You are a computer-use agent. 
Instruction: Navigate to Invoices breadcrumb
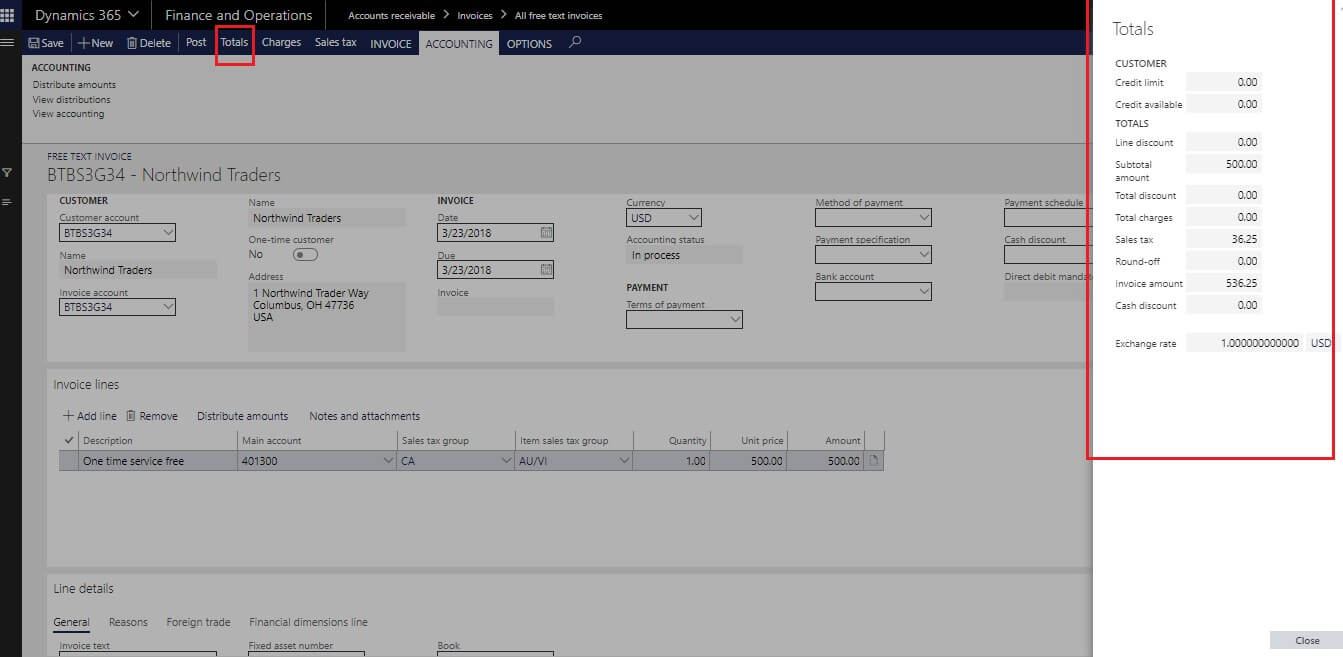(x=475, y=16)
